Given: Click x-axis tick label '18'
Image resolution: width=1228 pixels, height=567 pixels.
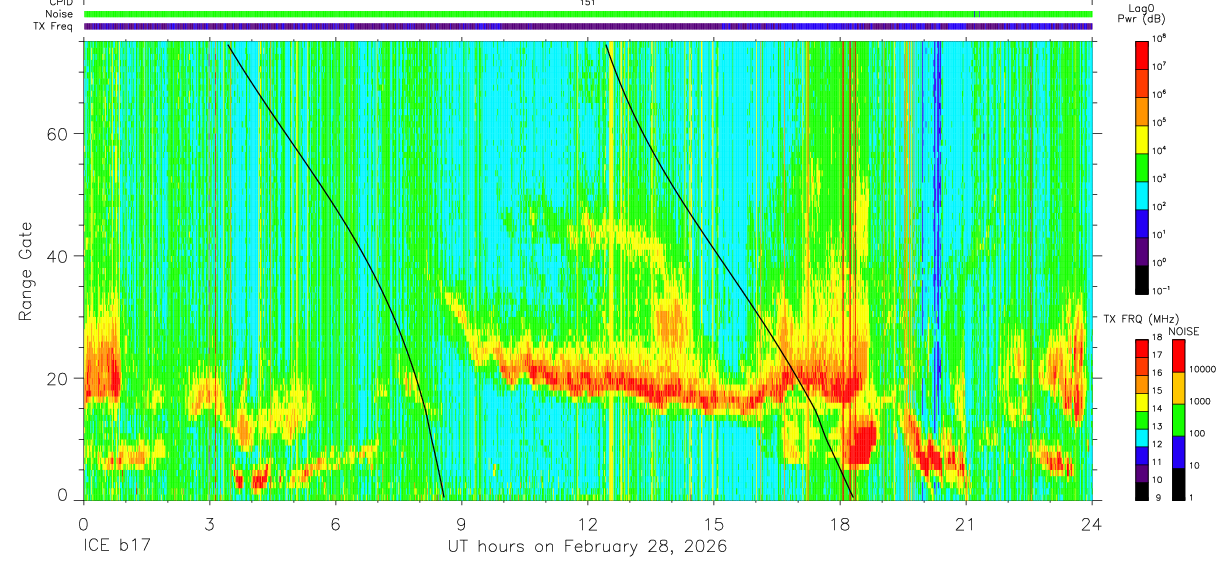Looking at the screenshot, I should 840,523.
